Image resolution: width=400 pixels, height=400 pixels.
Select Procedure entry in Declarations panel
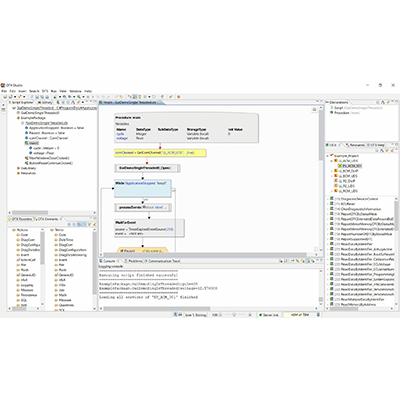[345, 113]
